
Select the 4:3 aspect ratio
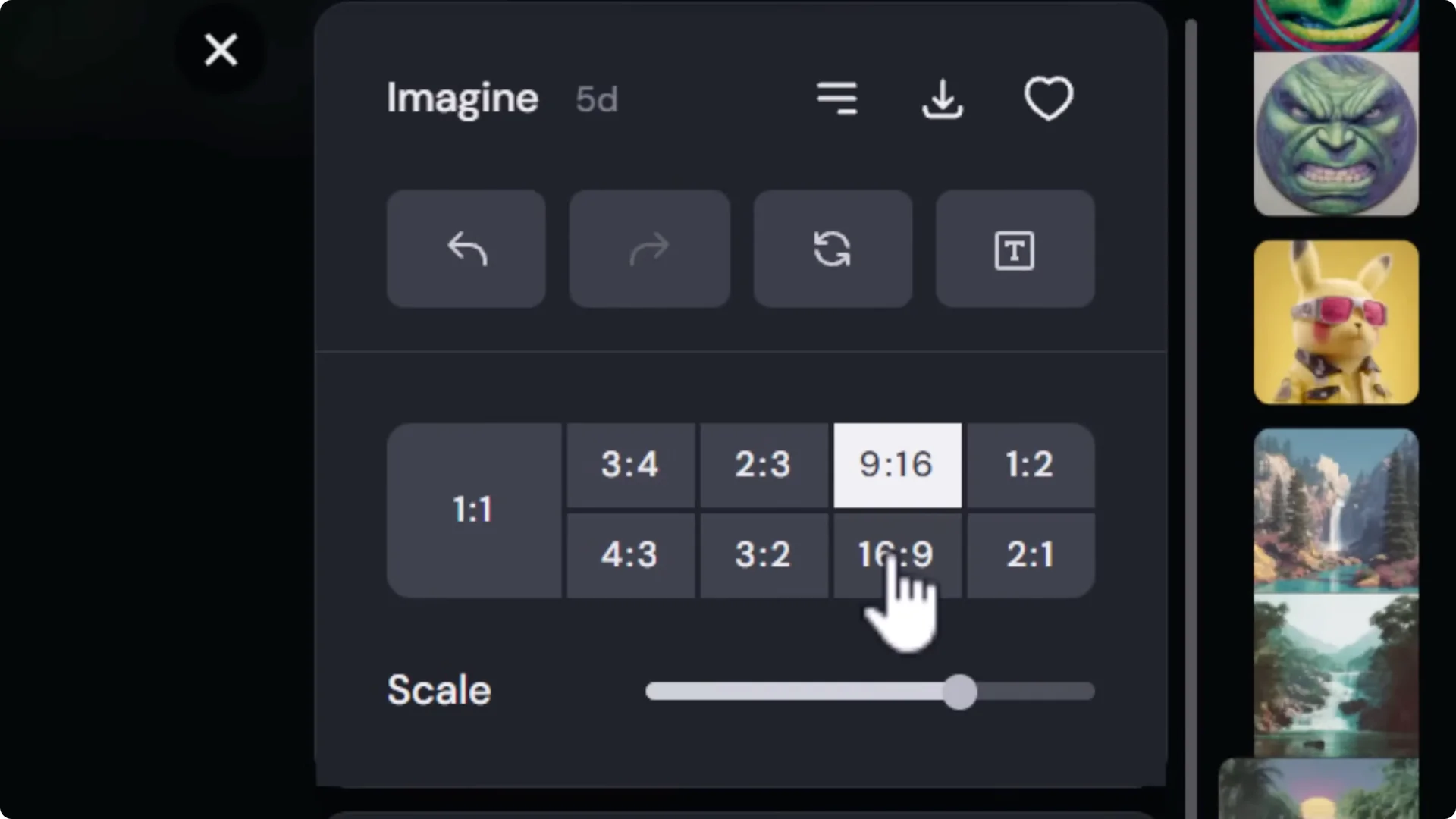coord(630,554)
